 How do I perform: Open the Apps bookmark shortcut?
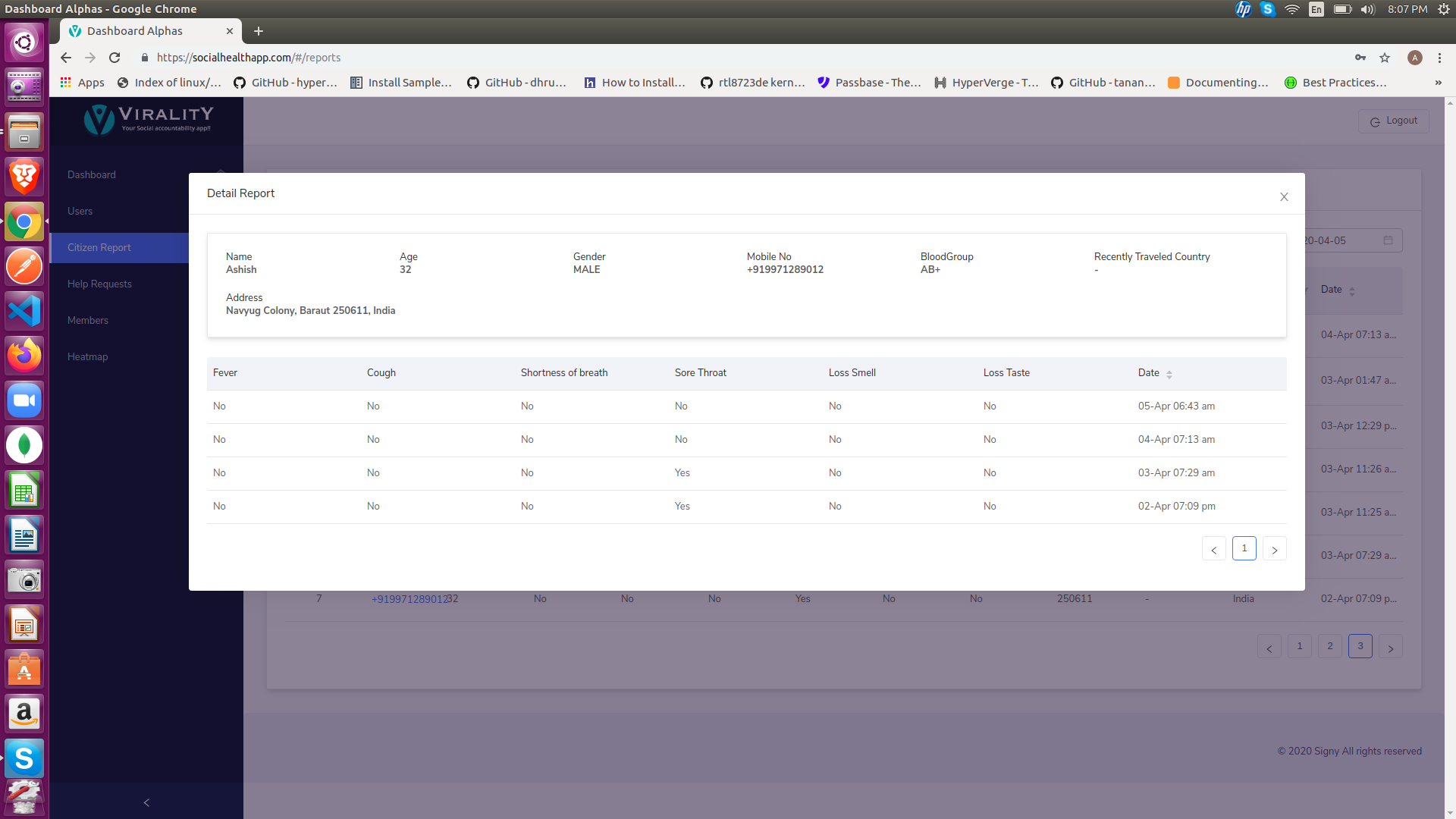[82, 83]
